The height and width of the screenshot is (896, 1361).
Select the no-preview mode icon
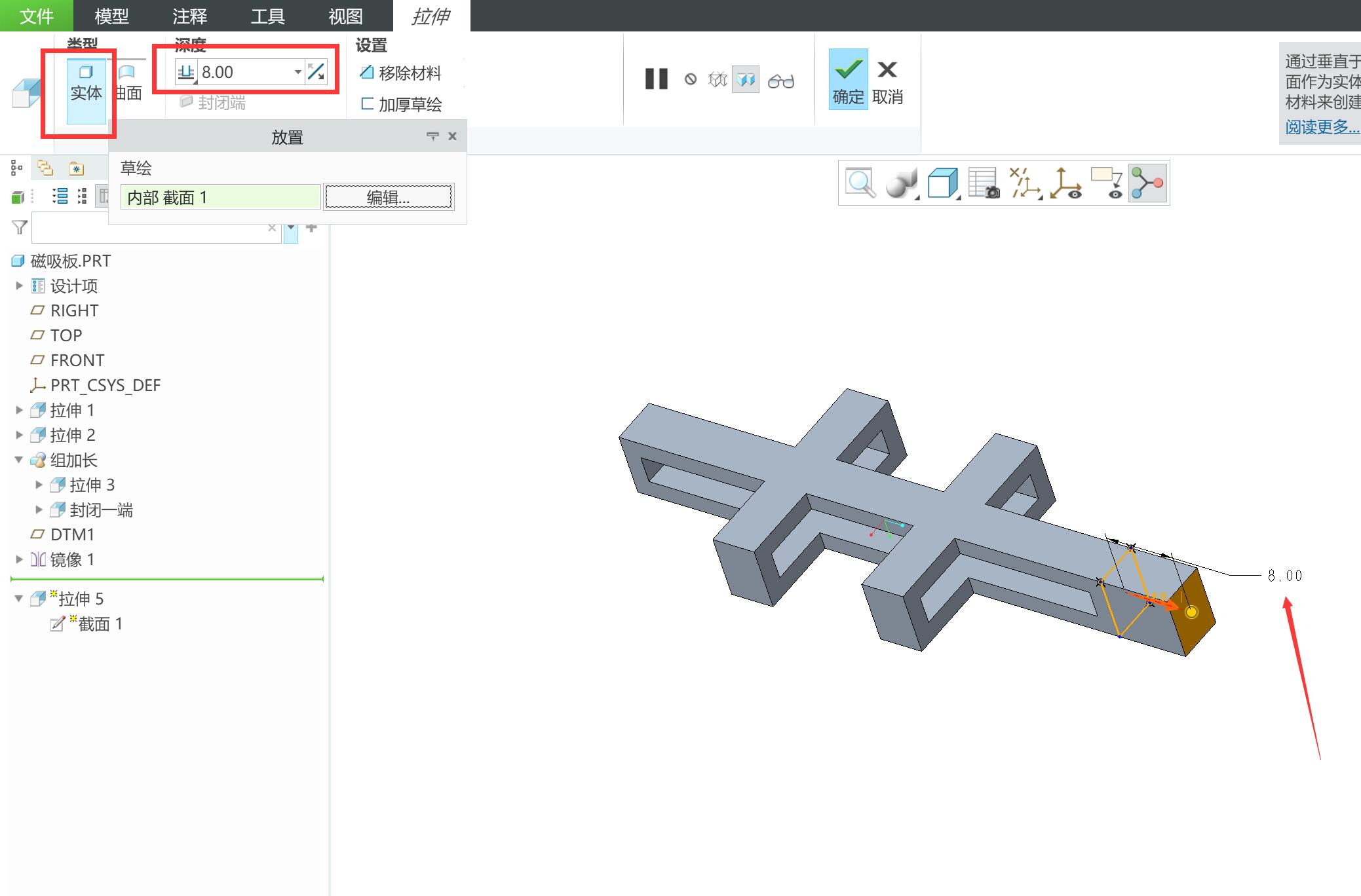pos(691,79)
